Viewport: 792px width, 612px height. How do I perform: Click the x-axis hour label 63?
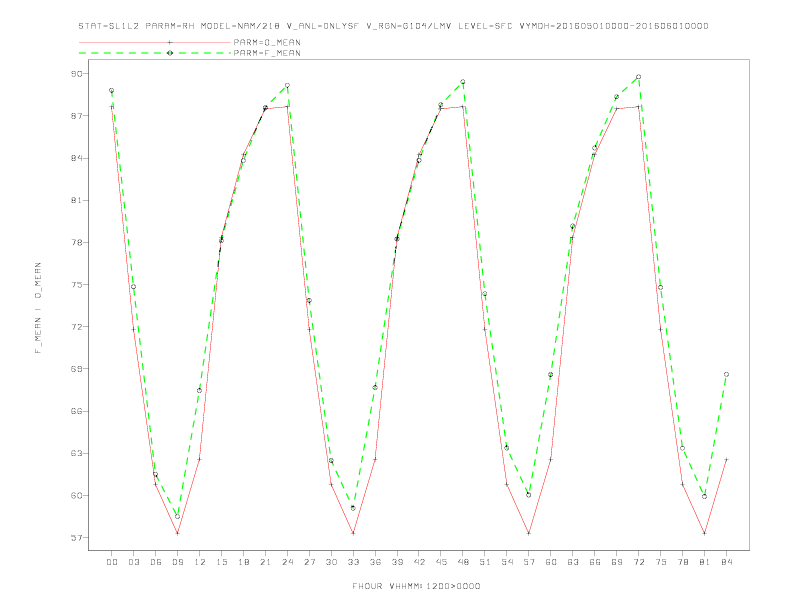(573, 562)
